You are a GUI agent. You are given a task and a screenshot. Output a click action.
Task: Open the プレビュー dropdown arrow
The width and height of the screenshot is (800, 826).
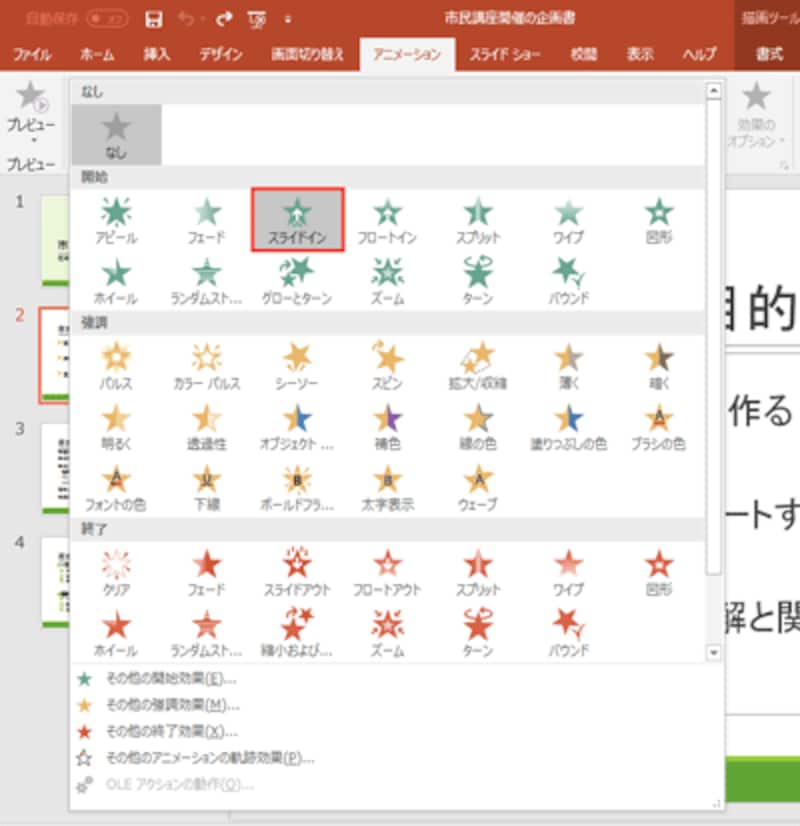[33, 140]
